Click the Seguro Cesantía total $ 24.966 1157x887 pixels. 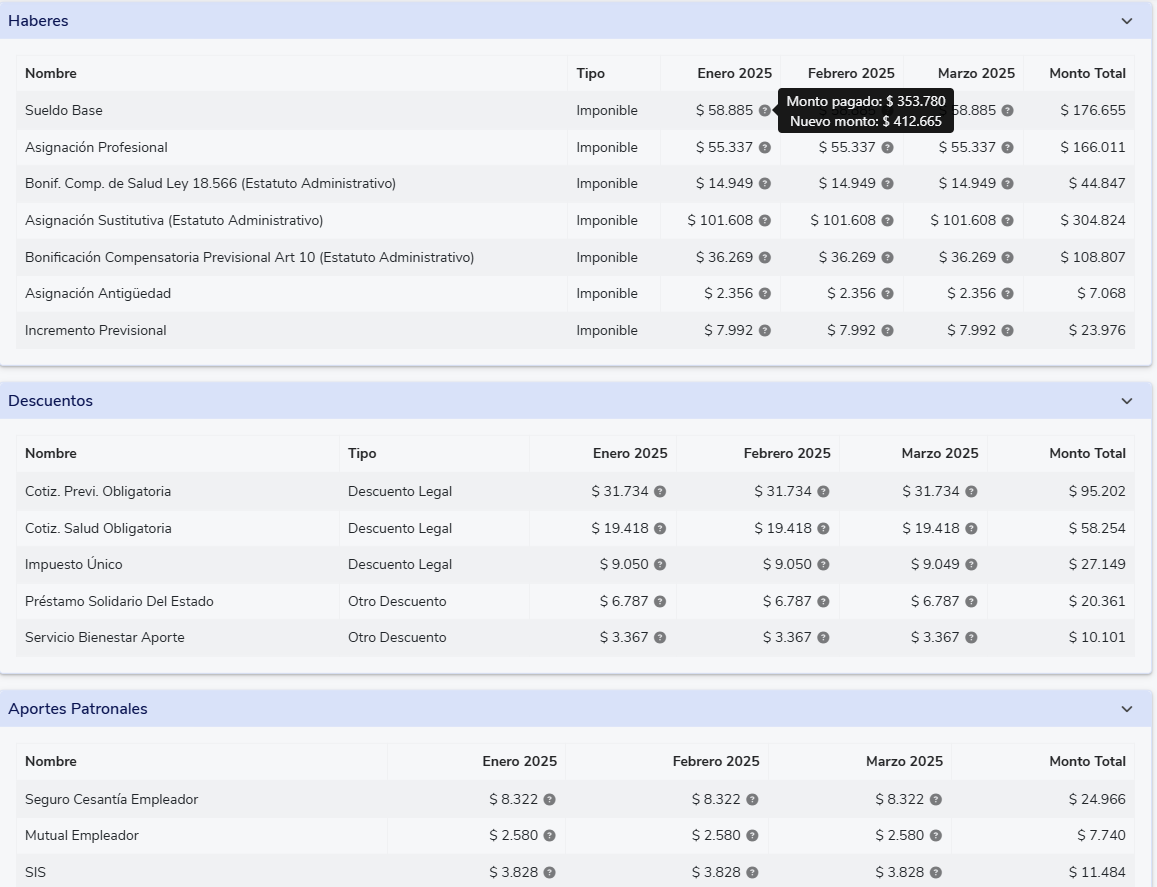tap(1097, 799)
